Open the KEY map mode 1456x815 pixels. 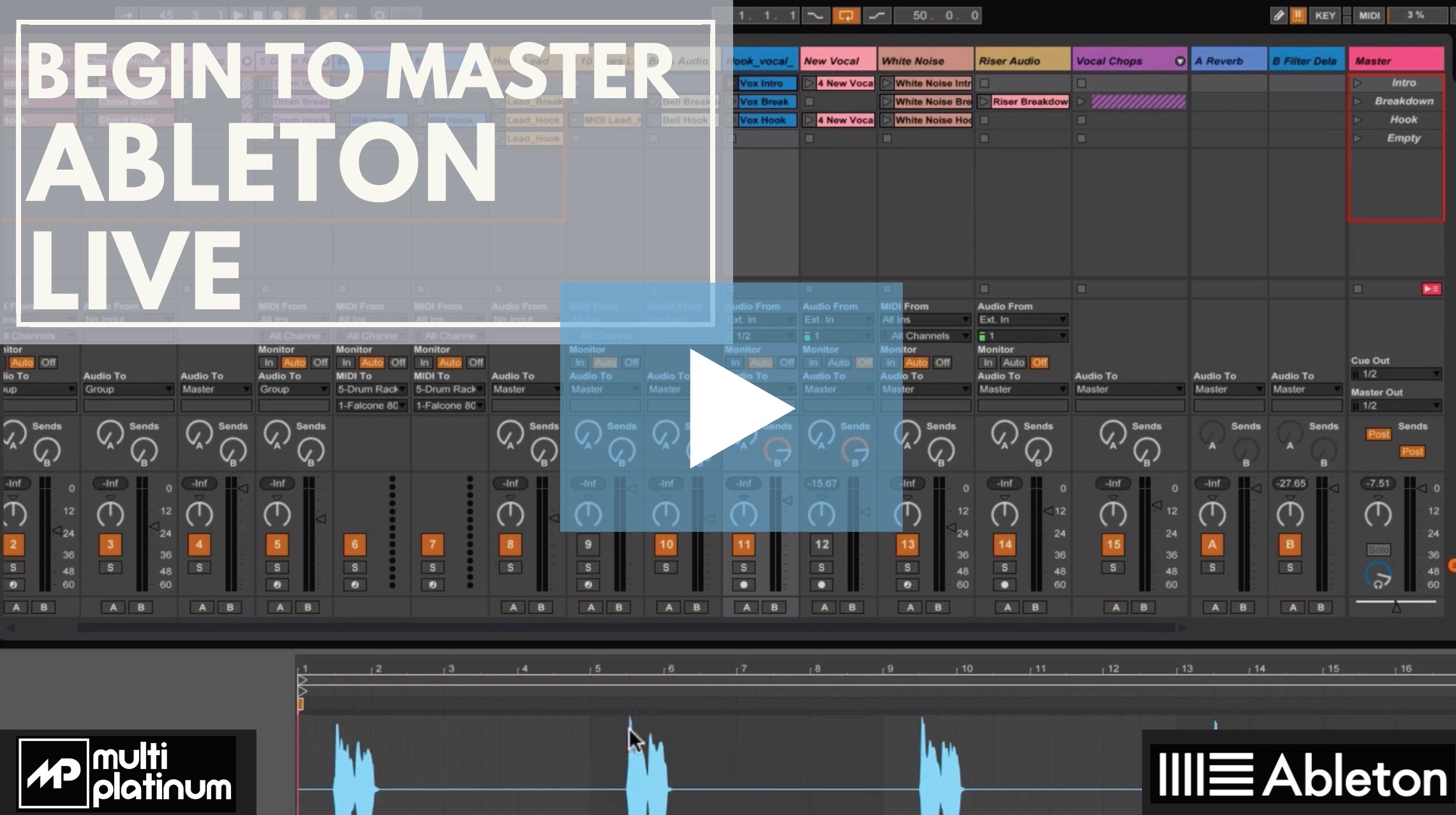click(x=1325, y=15)
